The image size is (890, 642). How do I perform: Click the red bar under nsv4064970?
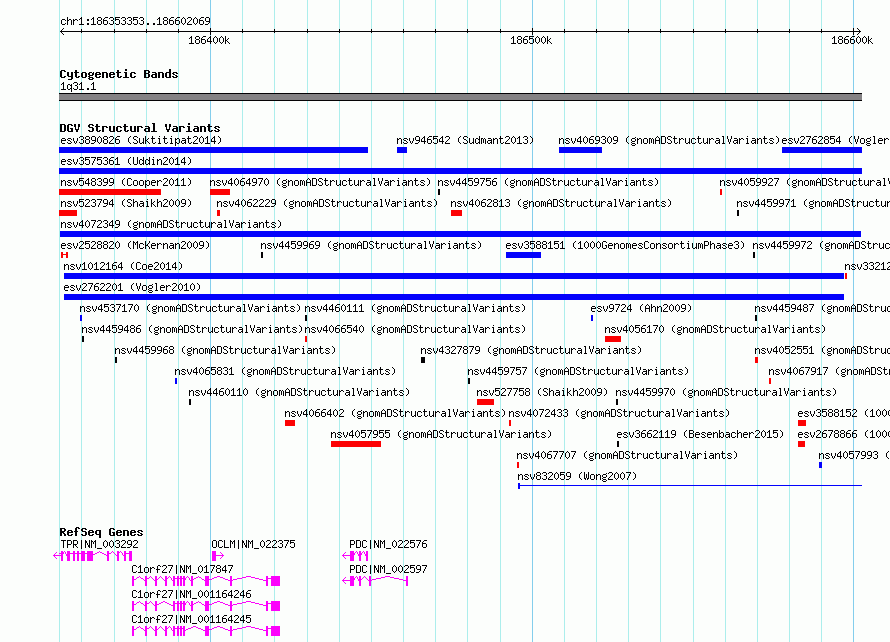point(220,192)
